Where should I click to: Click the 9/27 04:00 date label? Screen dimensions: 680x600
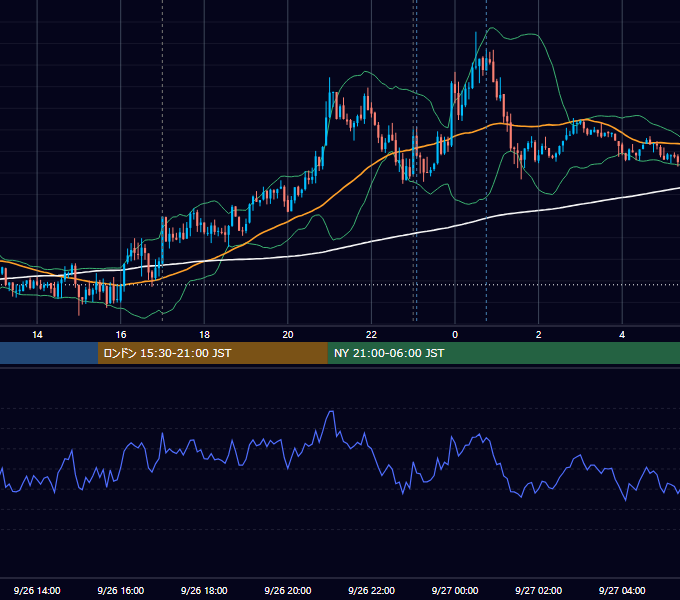click(622, 590)
